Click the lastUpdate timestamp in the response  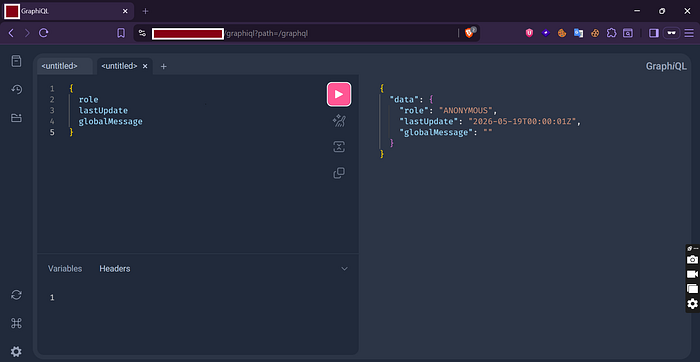click(x=522, y=121)
